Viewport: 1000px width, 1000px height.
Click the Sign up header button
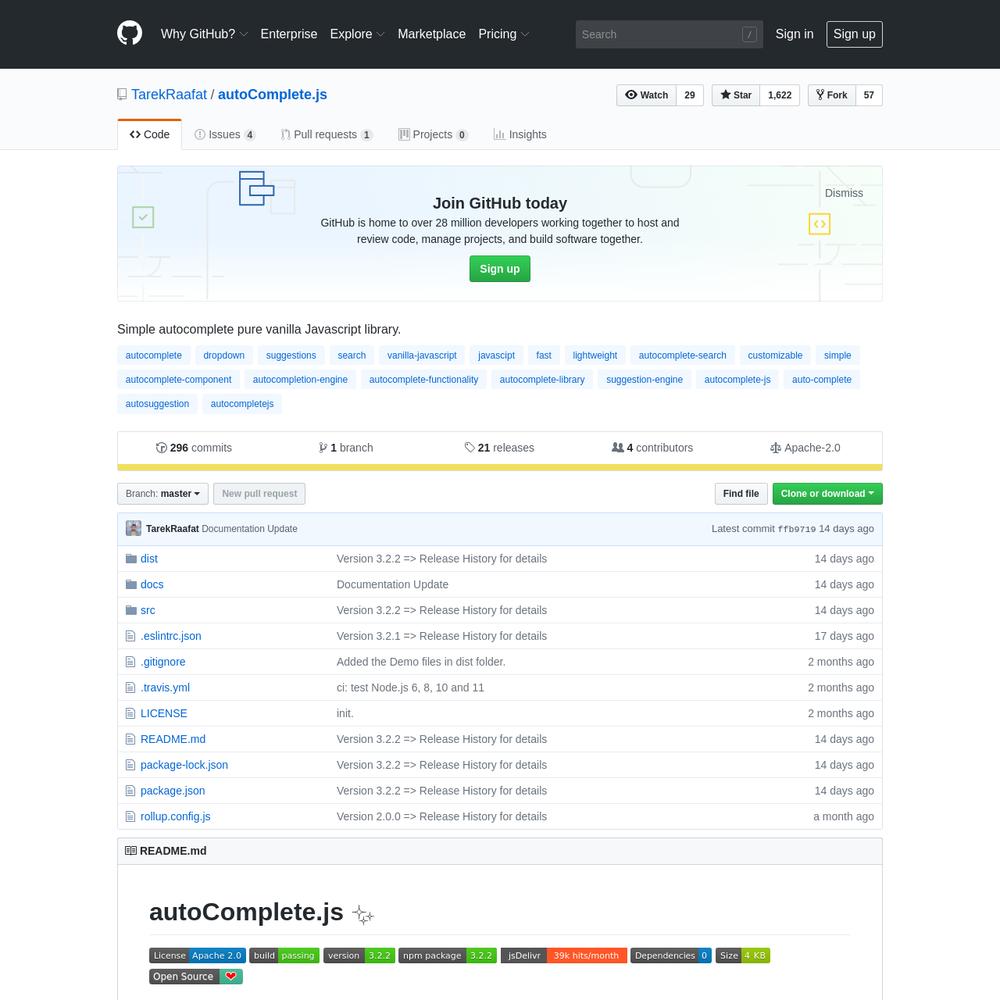pos(854,34)
